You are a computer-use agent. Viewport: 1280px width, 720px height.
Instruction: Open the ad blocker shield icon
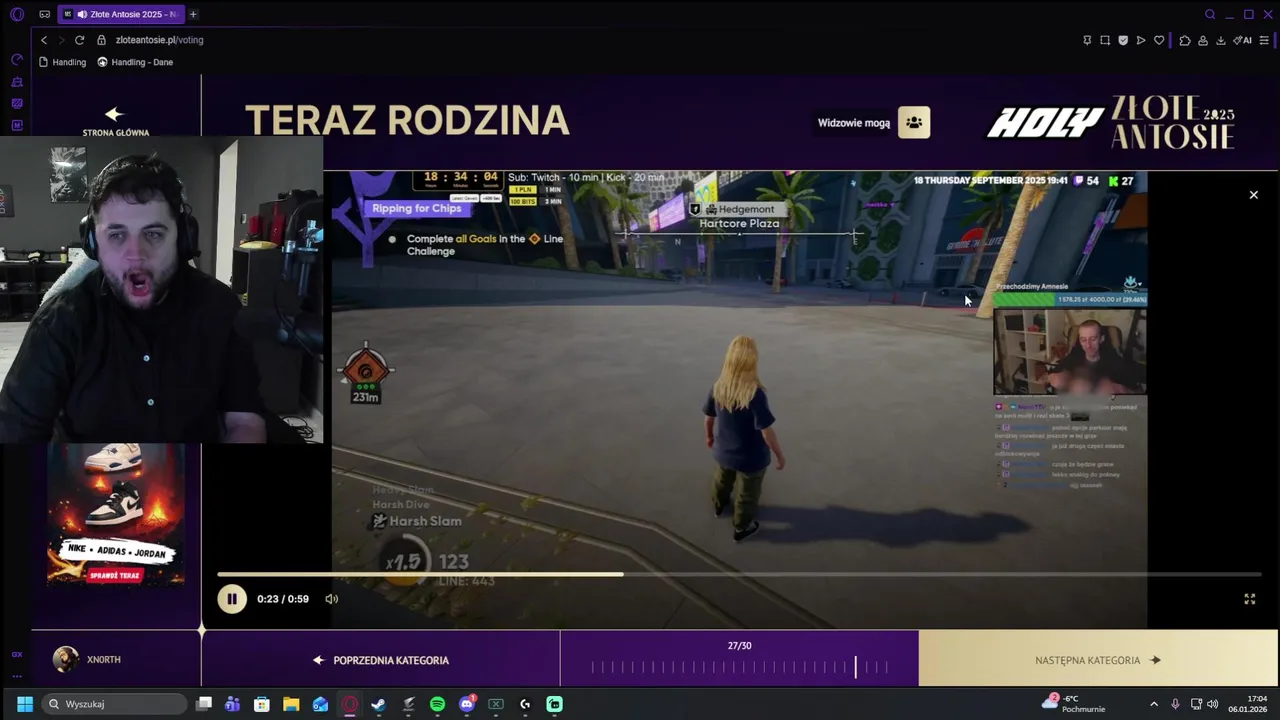pos(1123,40)
